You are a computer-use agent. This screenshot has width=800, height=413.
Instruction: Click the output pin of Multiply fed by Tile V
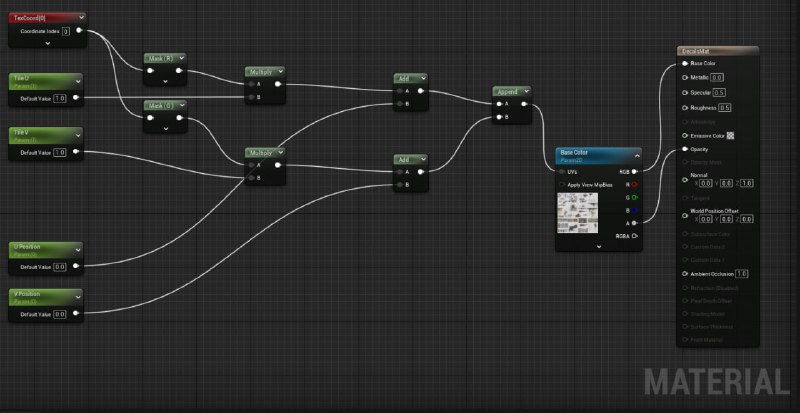coord(278,165)
